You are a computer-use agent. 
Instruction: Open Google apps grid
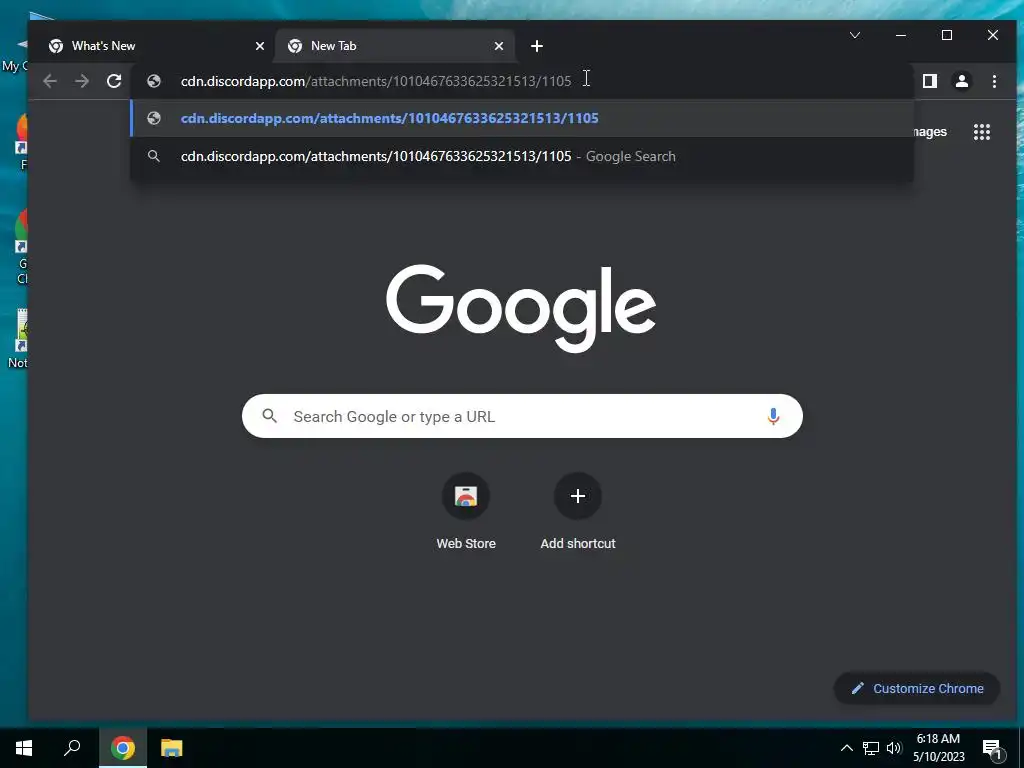tap(982, 132)
